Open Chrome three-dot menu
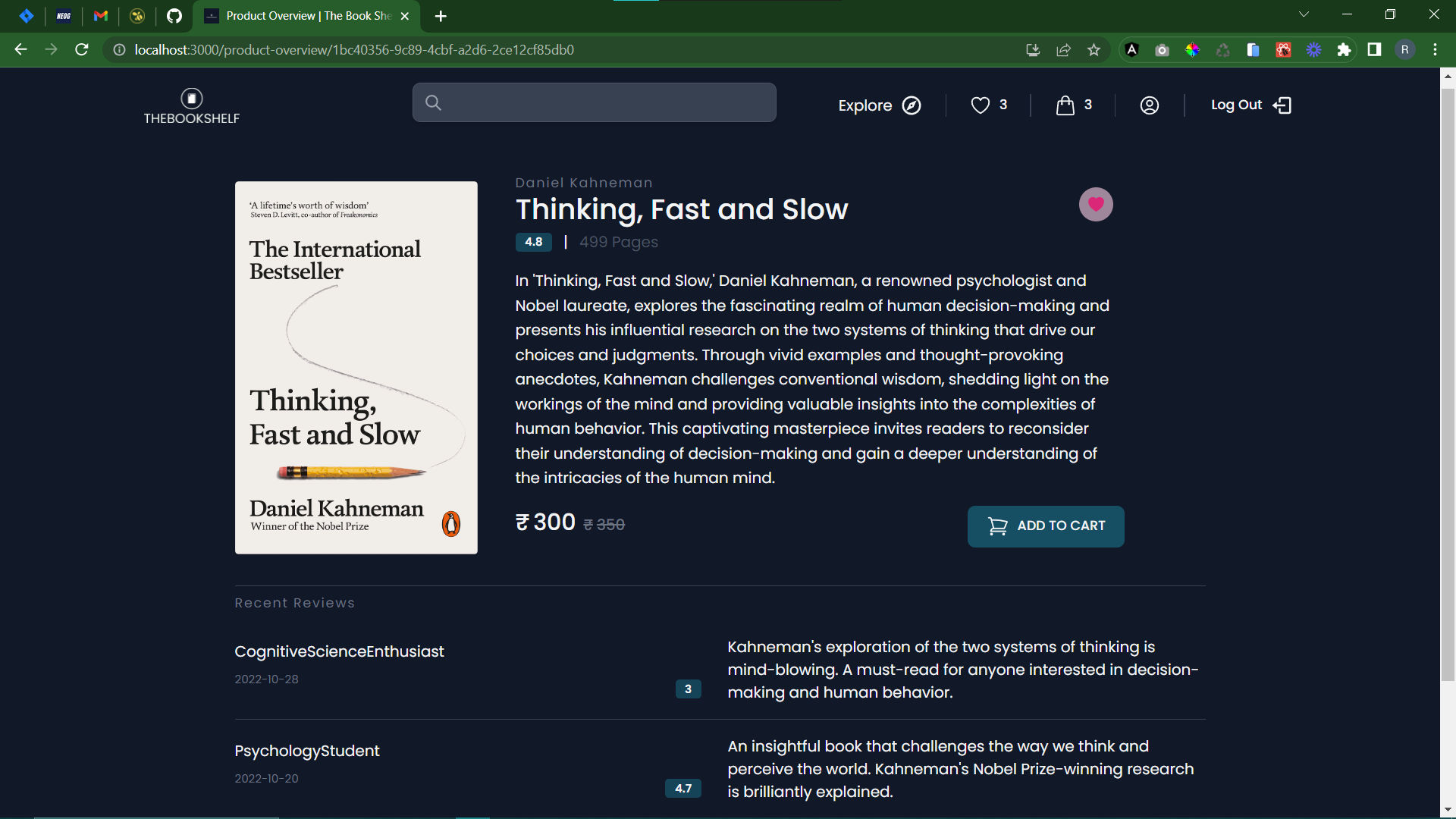 click(x=1435, y=50)
